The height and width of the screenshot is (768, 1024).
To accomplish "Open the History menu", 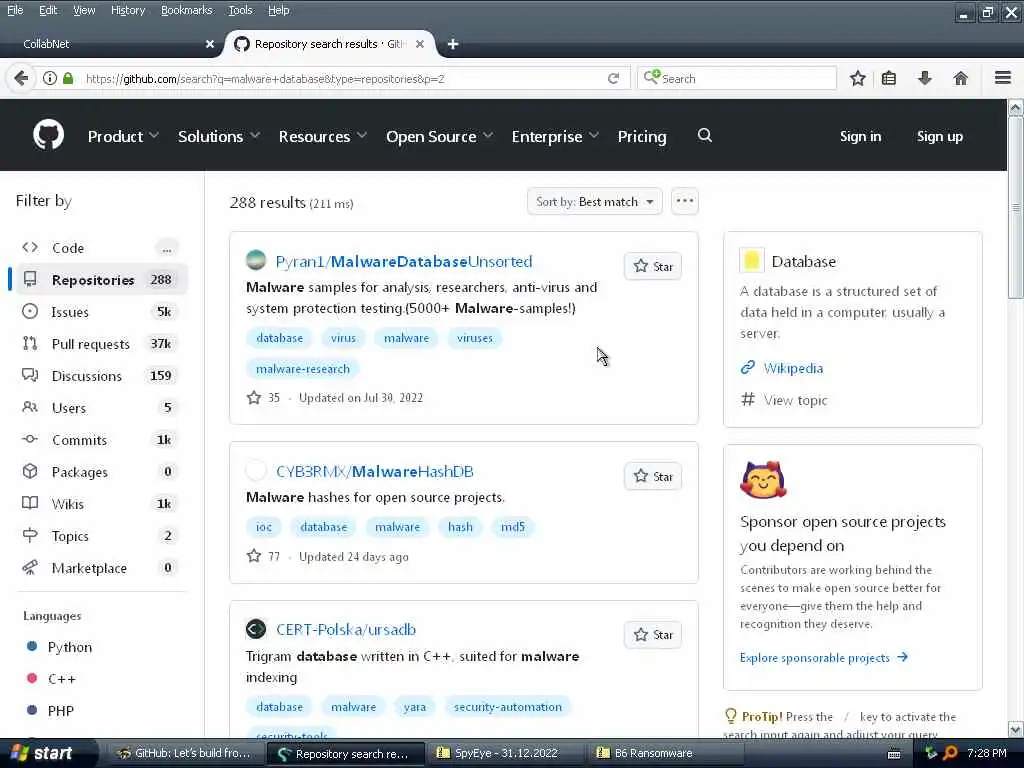I will pos(127,10).
